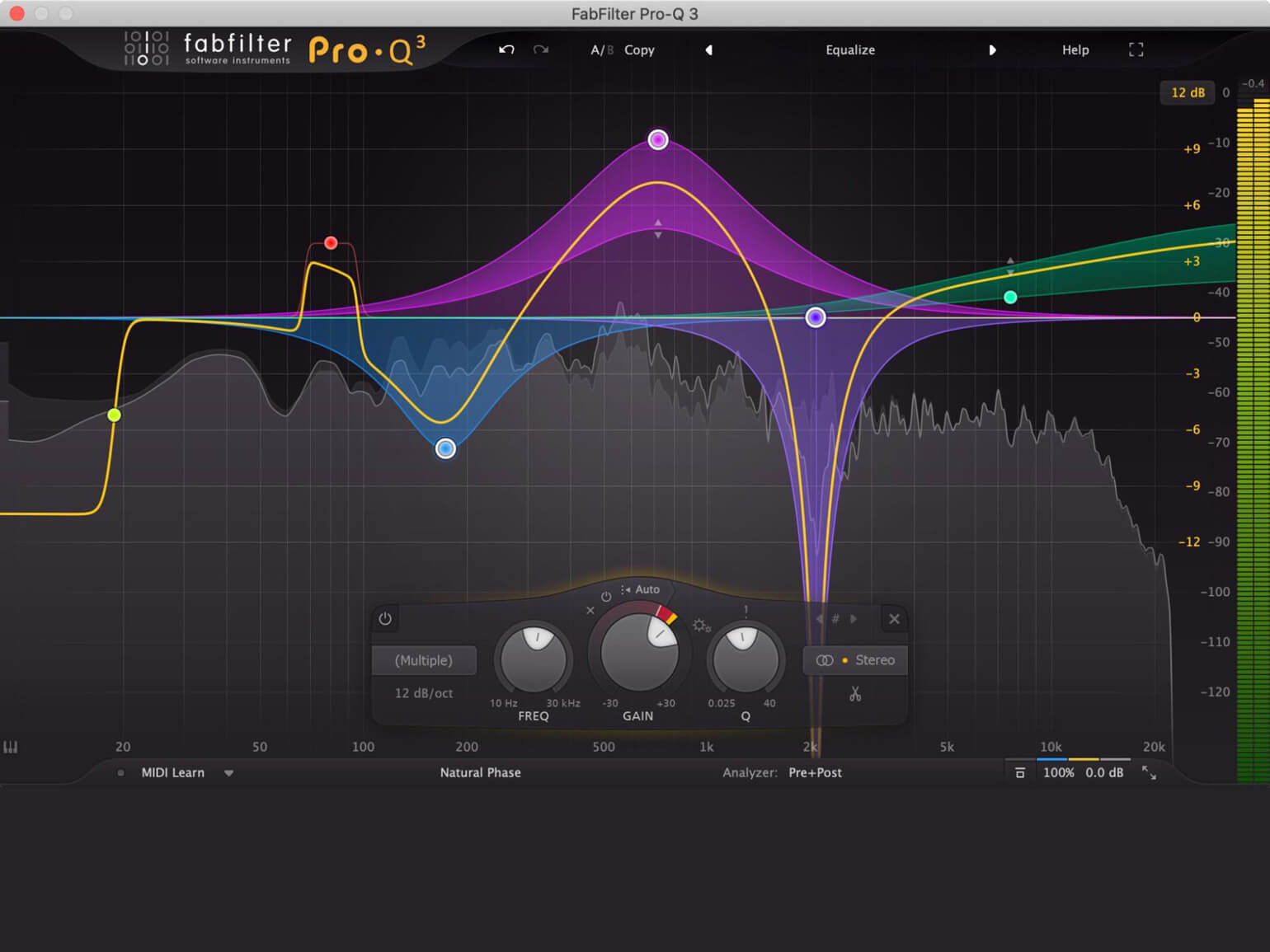Image resolution: width=1270 pixels, height=952 pixels.
Task: Open the Natural Phase processing mode menu
Action: pyautogui.click(x=480, y=772)
